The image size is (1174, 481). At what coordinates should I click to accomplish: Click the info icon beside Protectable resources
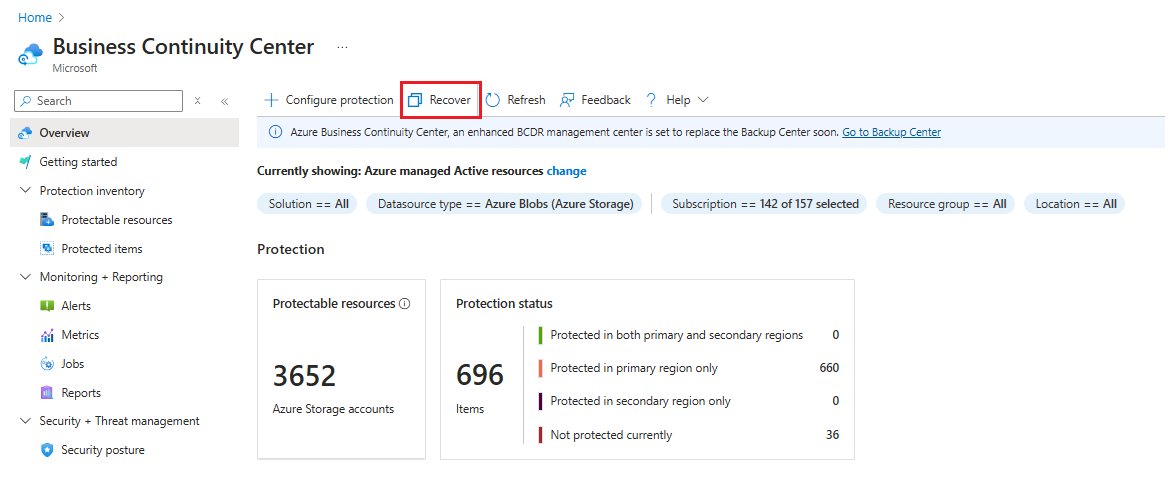404,304
